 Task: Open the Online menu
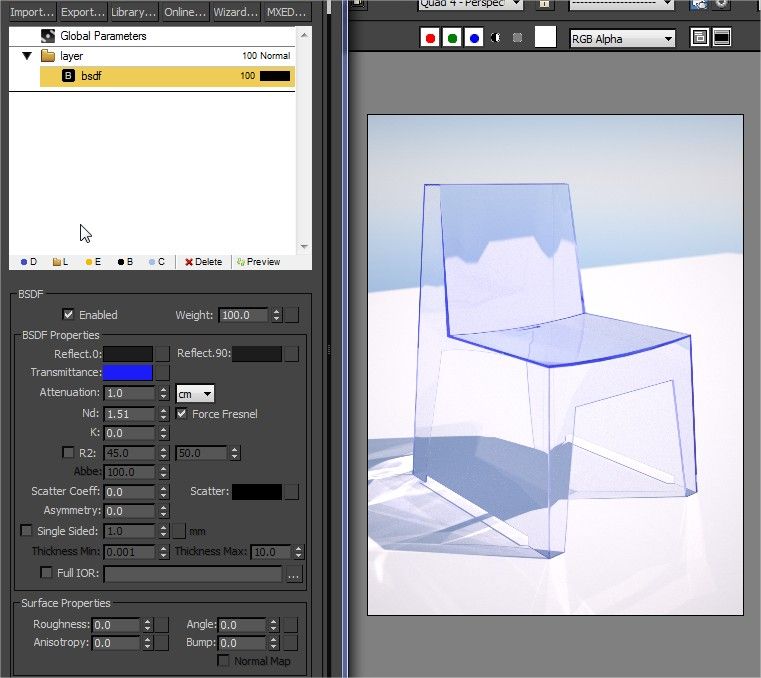pyautogui.click(x=184, y=12)
